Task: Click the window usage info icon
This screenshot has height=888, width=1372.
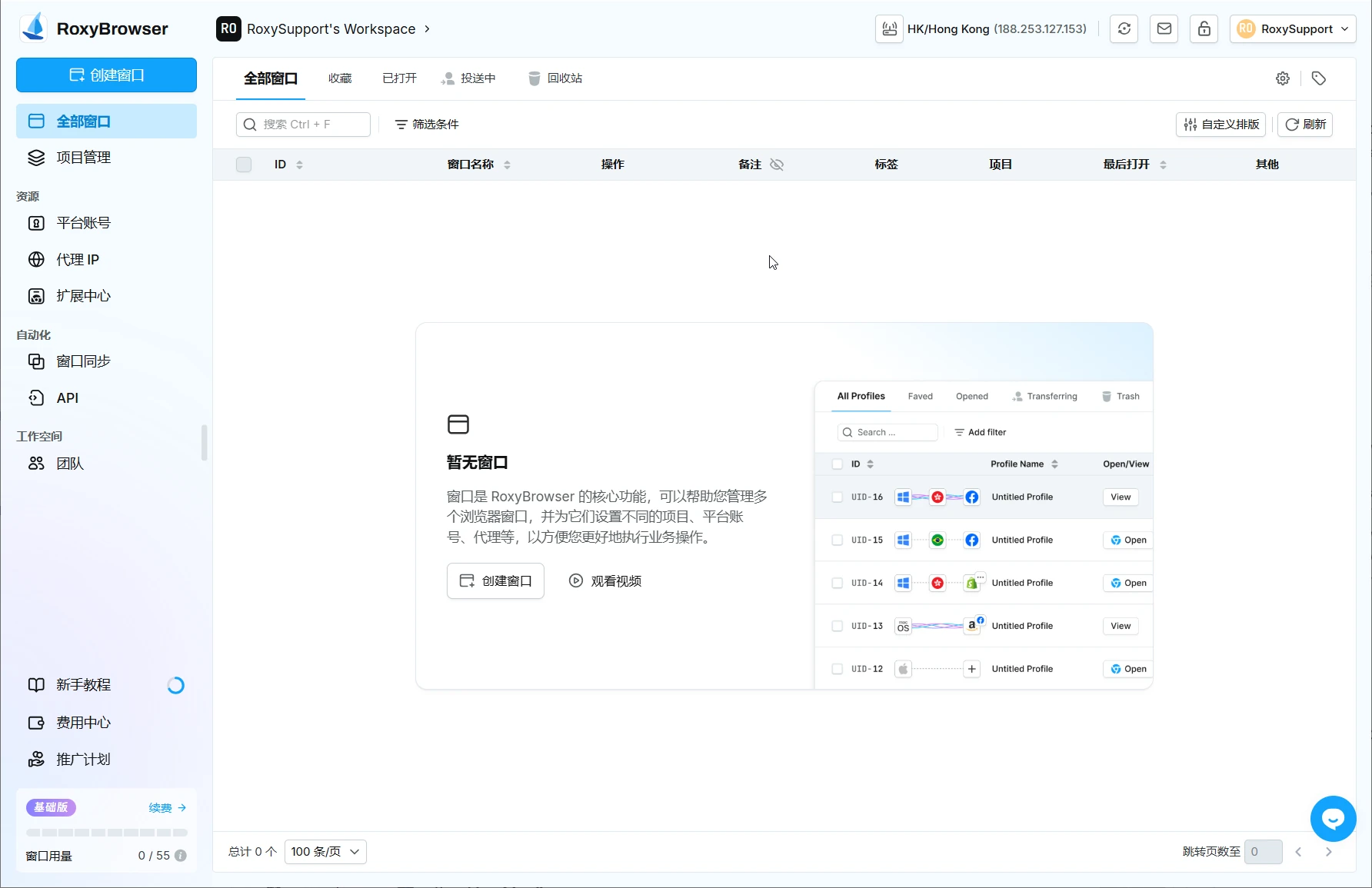Action: click(181, 856)
